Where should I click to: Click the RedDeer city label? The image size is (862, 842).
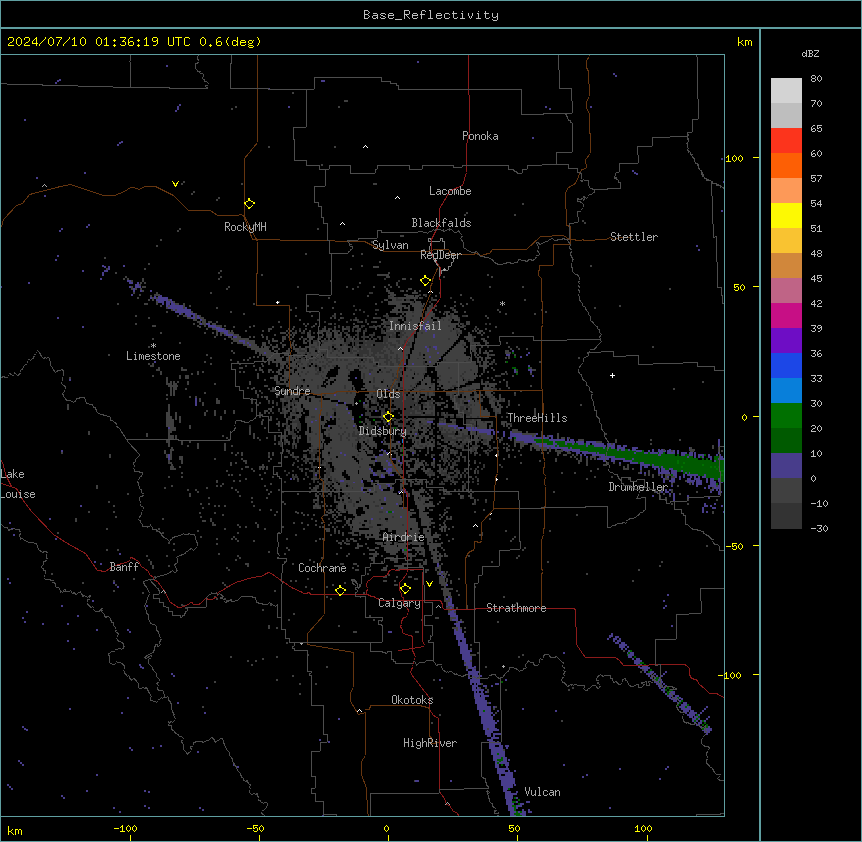click(440, 255)
